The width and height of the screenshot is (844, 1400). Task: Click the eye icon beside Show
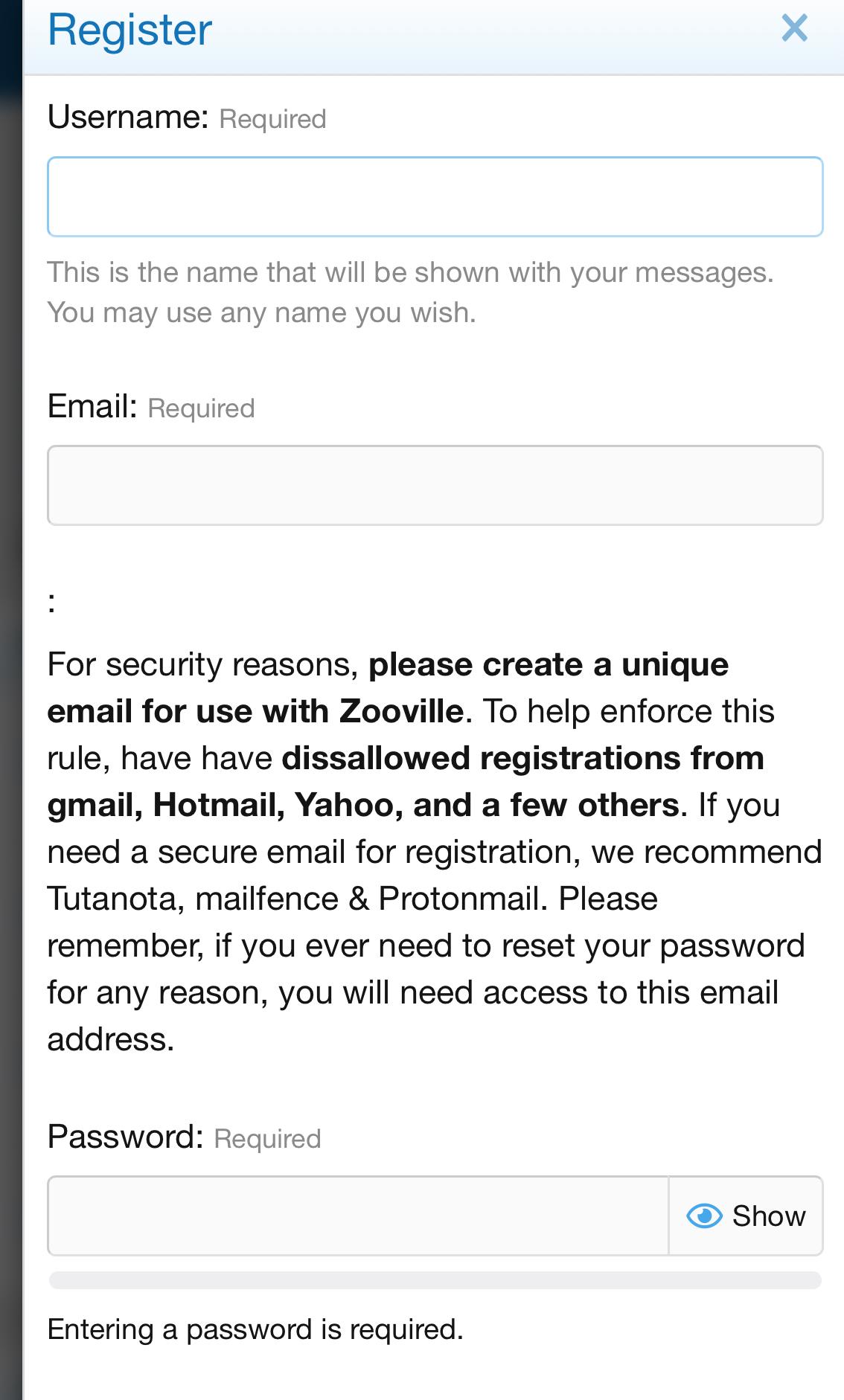click(703, 1216)
